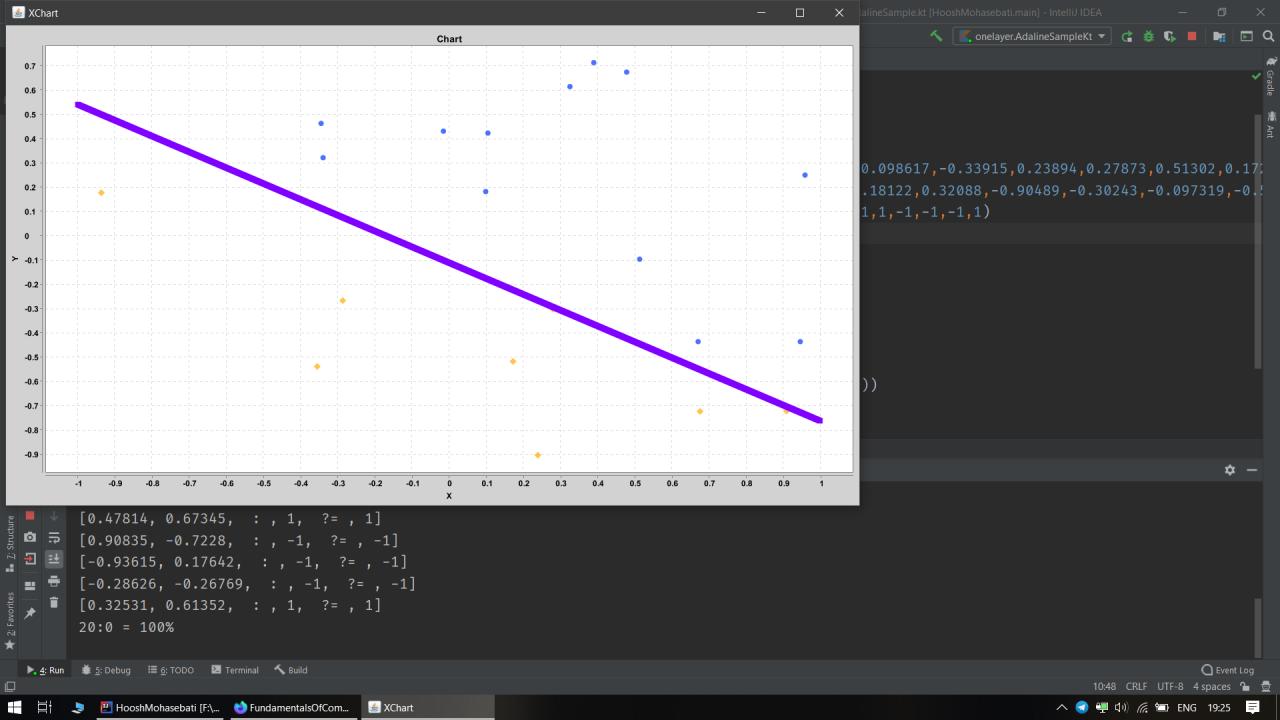Open the Ant tool window
Viewport: 1280px width, 720px height.
(x=1270, y=124)
